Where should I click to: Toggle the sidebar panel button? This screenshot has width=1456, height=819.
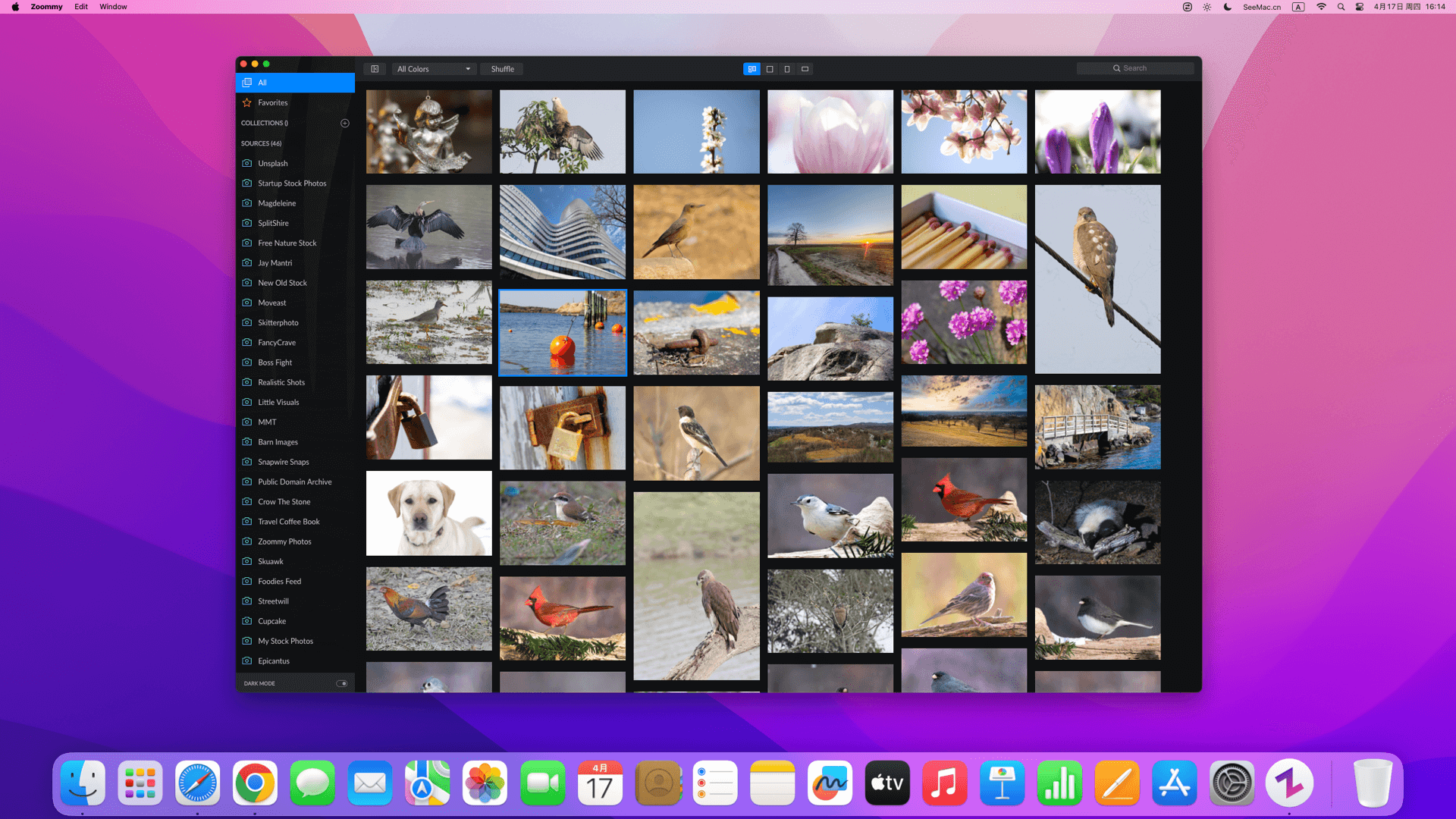[x=375, y=69]
